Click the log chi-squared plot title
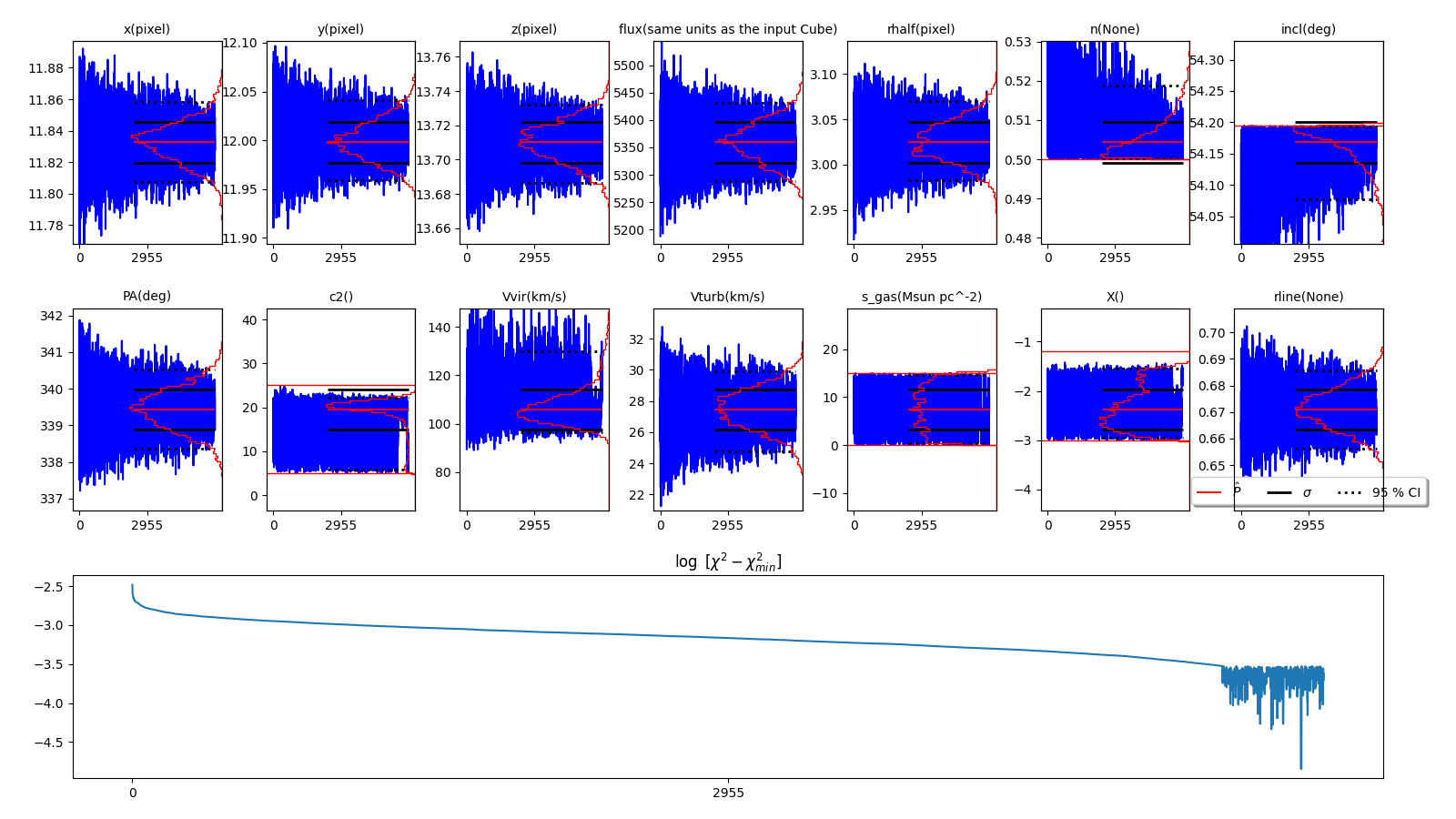This screenshot has width=1456, height=819. pos(727,562)
